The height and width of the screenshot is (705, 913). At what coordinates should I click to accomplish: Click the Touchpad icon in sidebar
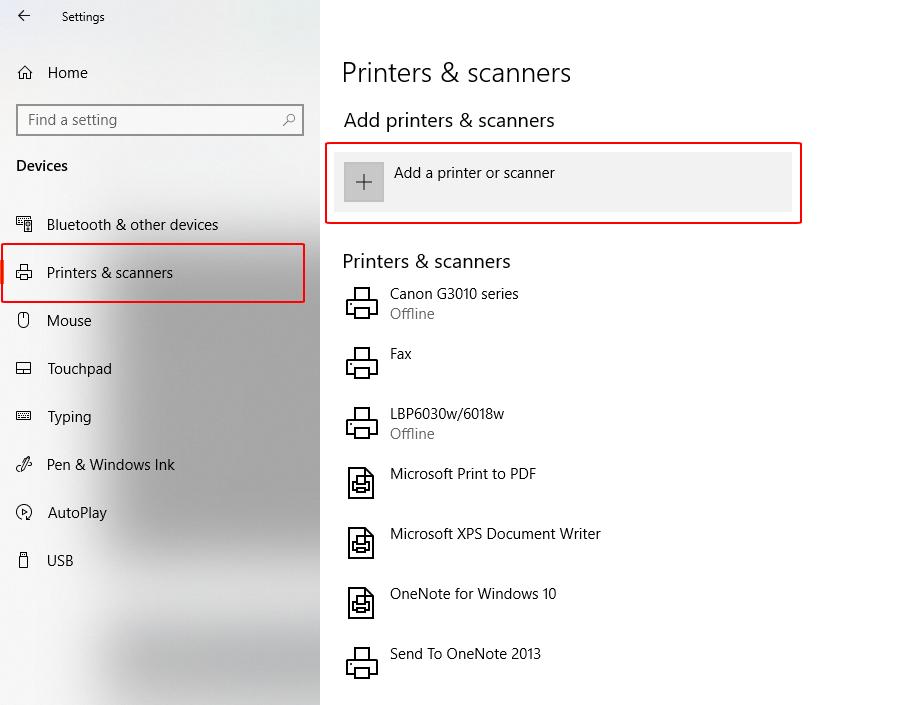coord(23,369)
